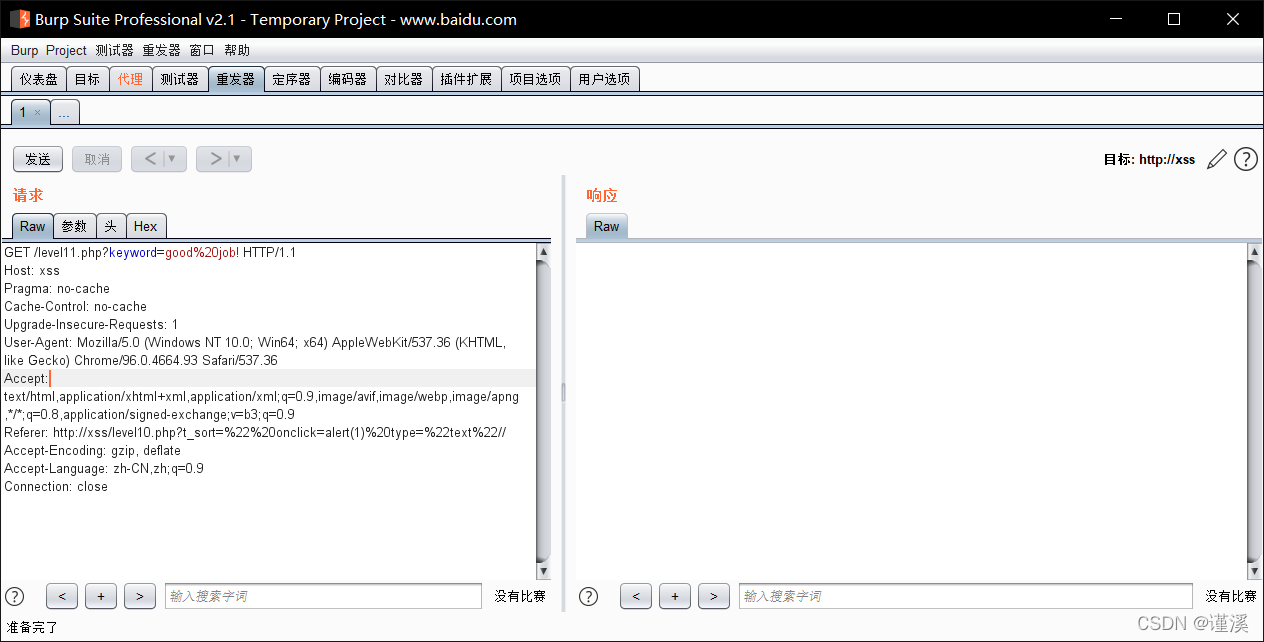Click the '目标: http://xss' target label

pyautogui.click(x=1149, y=160)
